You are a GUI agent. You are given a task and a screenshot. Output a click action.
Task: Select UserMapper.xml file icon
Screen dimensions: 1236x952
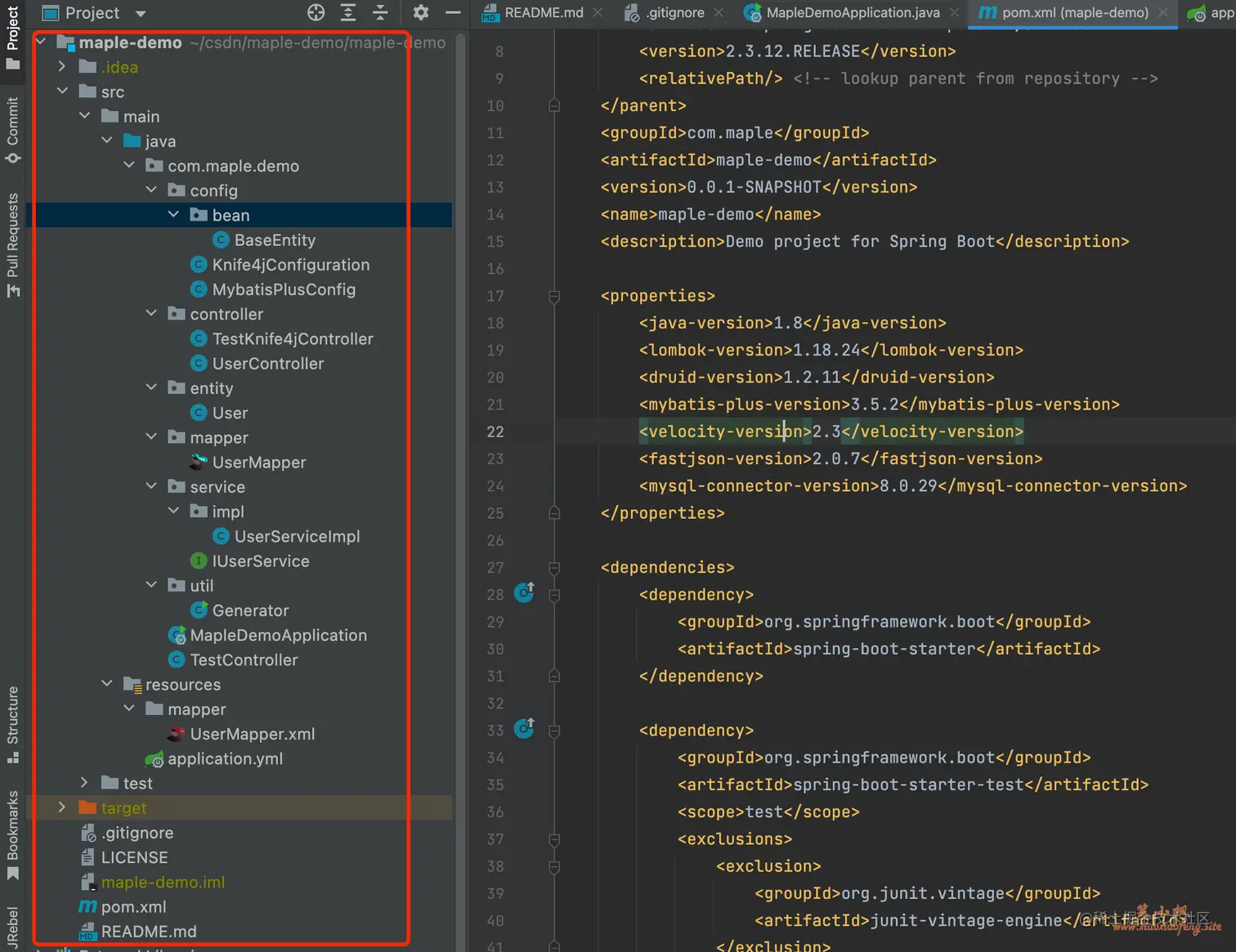[x=177, y=734]
